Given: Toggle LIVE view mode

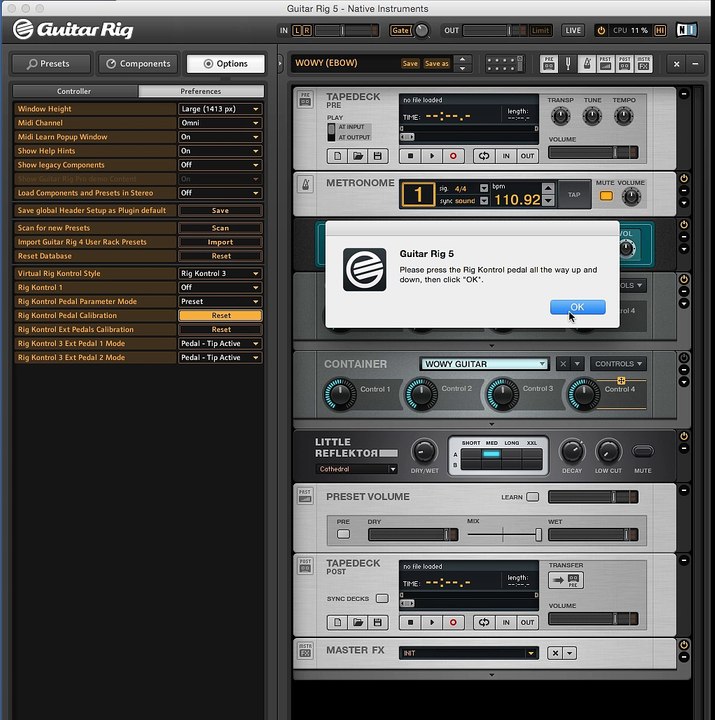Looking at the screenshot, I should [x=573, y=30].
